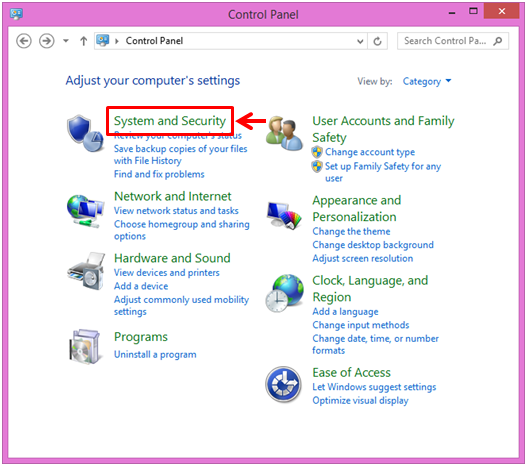Click the shield icon beside Set up Family Safety
Screen dimensions: 526x465
[317, 166]
